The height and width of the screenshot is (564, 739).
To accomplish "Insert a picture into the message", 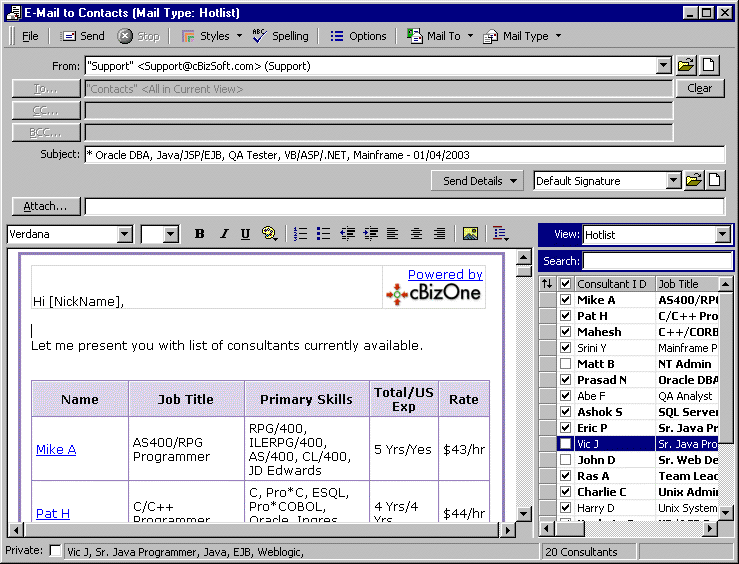I will pos(470,234).
